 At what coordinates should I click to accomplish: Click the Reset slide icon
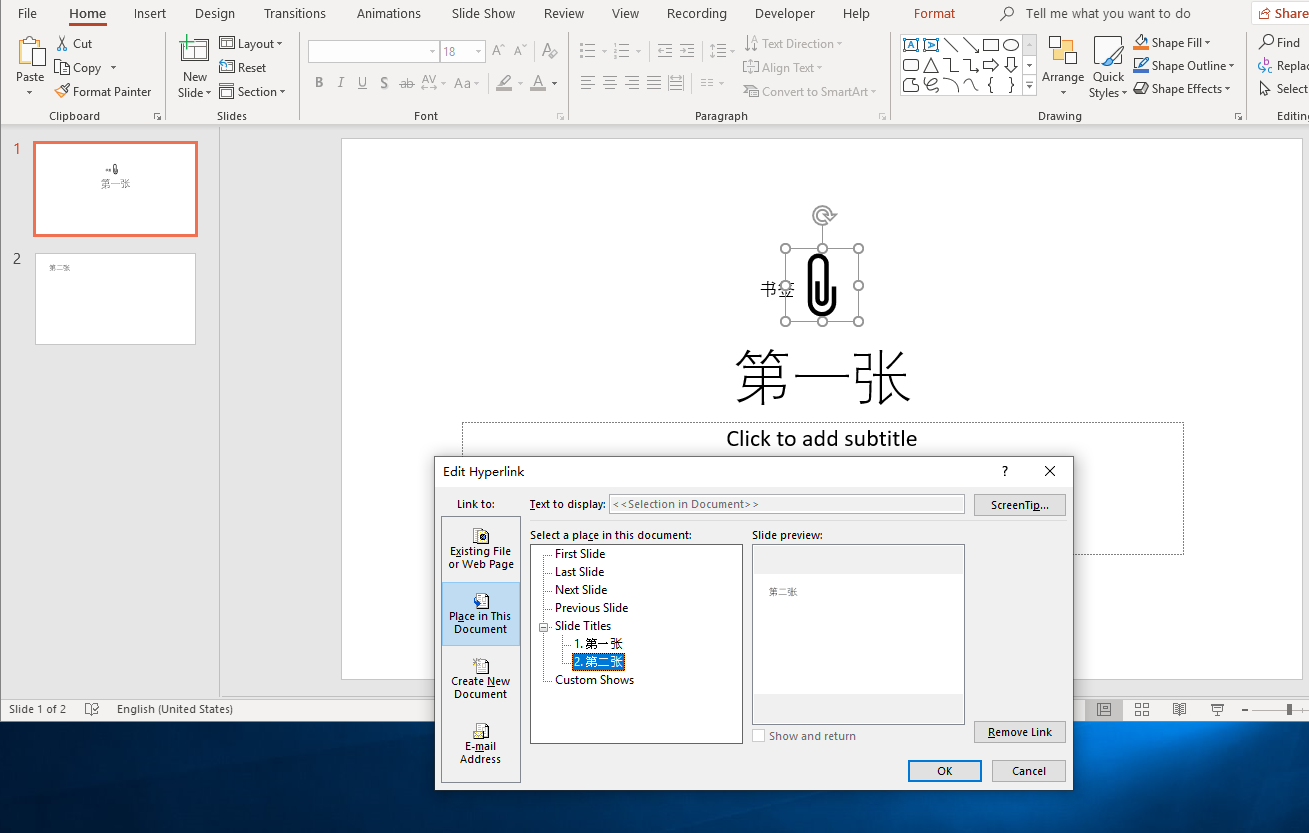click(227, 67)
